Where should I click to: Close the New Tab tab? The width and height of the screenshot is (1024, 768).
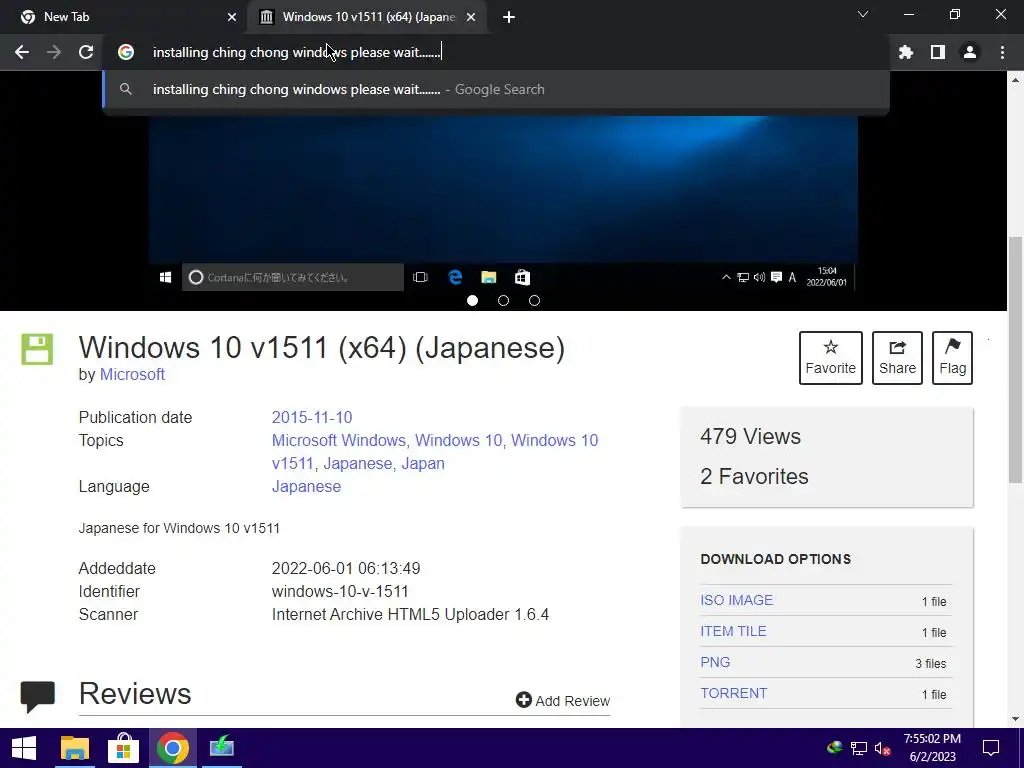coord(231,17)
